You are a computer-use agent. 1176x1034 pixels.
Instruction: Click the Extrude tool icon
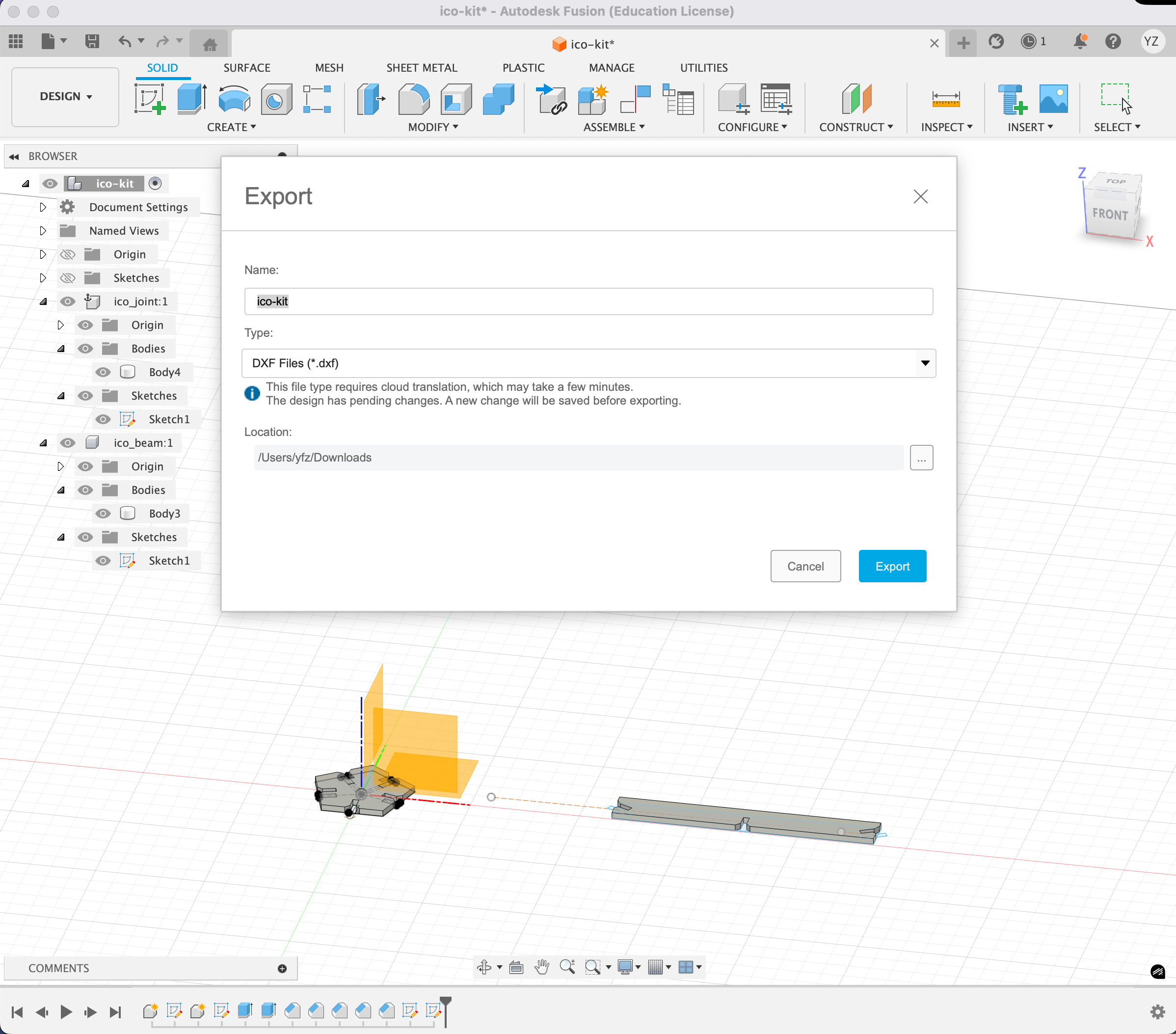click(191, 99)
